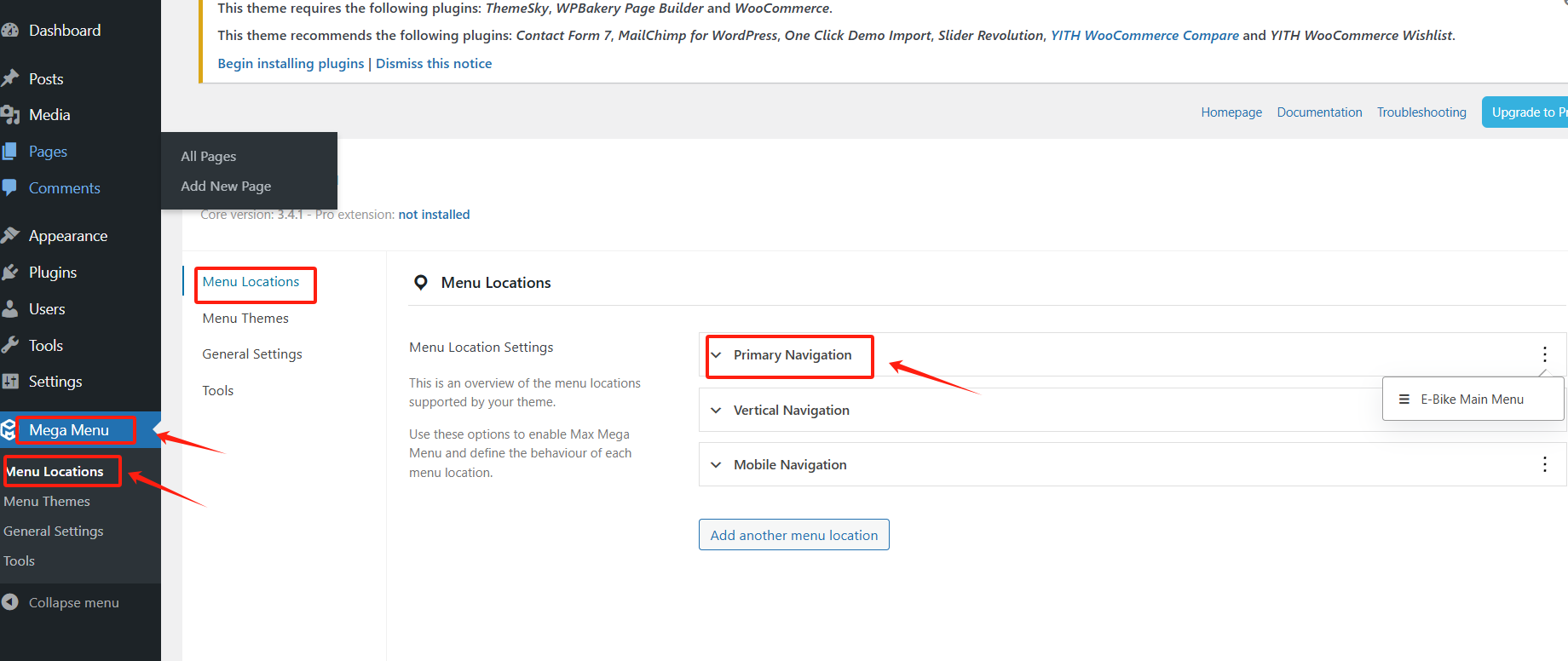This screenshot has width=1568, height=661.
Task: Click the Users person icon
Action: [10, 309]
